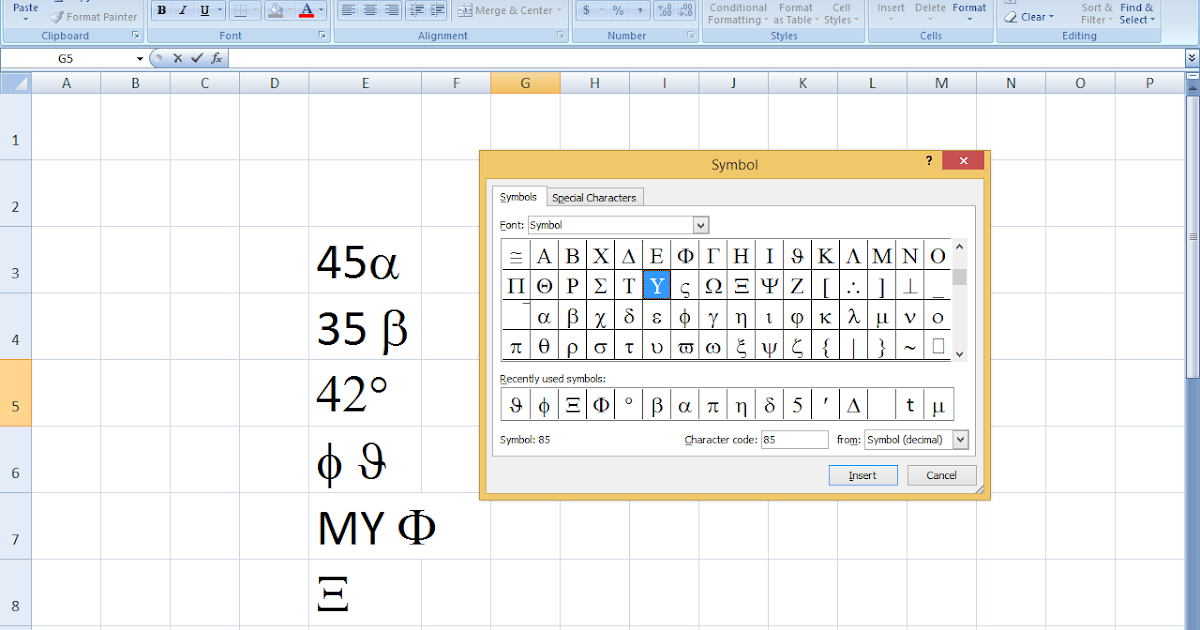Select column G header
This screenshot has width=1200, height=630.
pyautogui.click(x=525, y=83)
